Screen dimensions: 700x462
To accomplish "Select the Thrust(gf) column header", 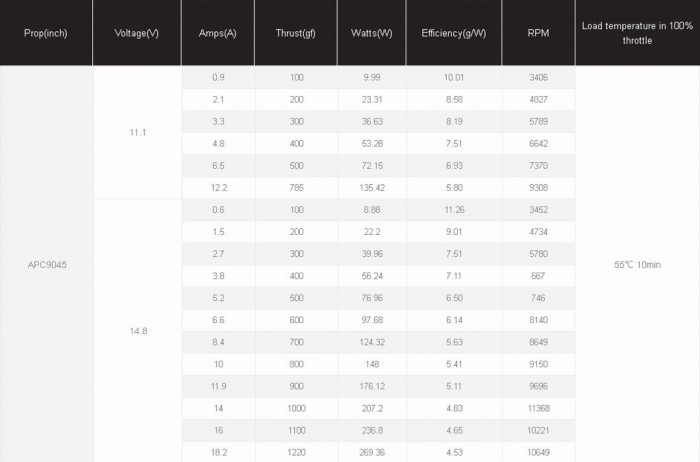I will pyautogui.click(x=296, y=33).
